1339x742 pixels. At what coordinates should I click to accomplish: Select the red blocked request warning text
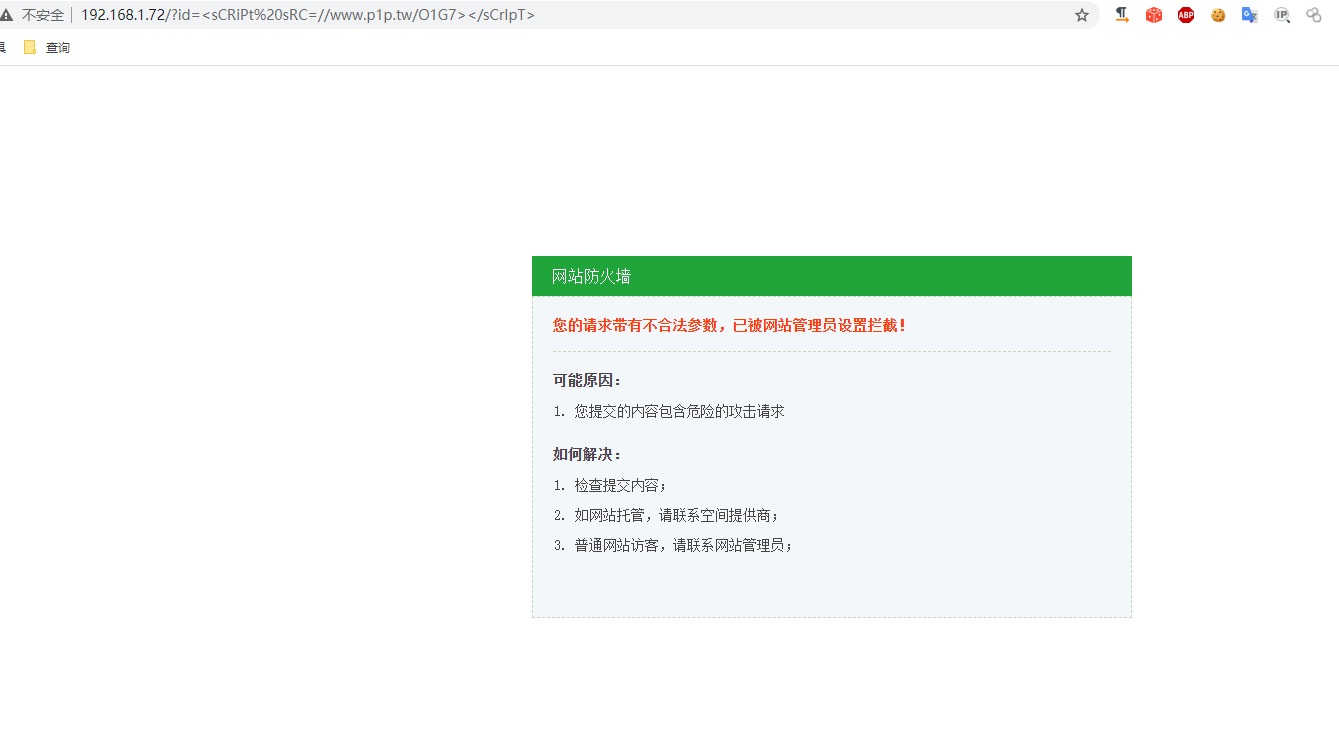coord(730,325)
